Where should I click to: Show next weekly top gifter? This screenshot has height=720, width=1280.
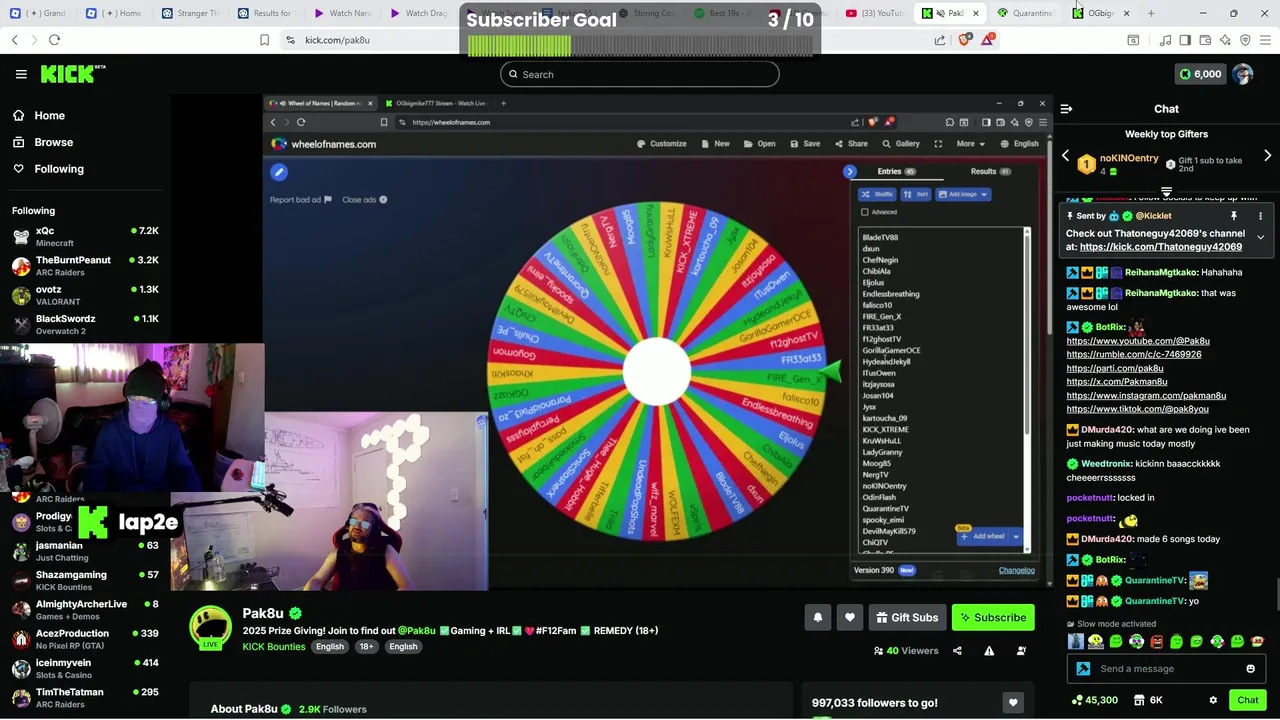point(1267,156)
